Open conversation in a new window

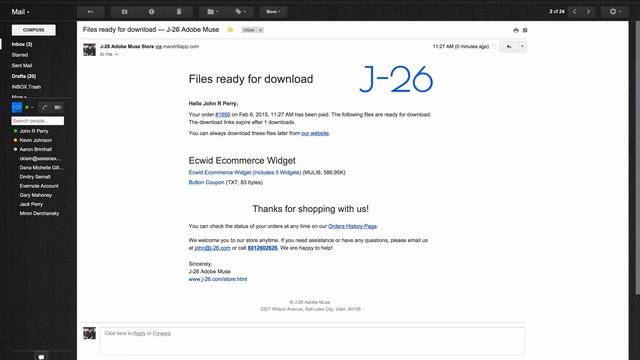(x=525, y=30)
